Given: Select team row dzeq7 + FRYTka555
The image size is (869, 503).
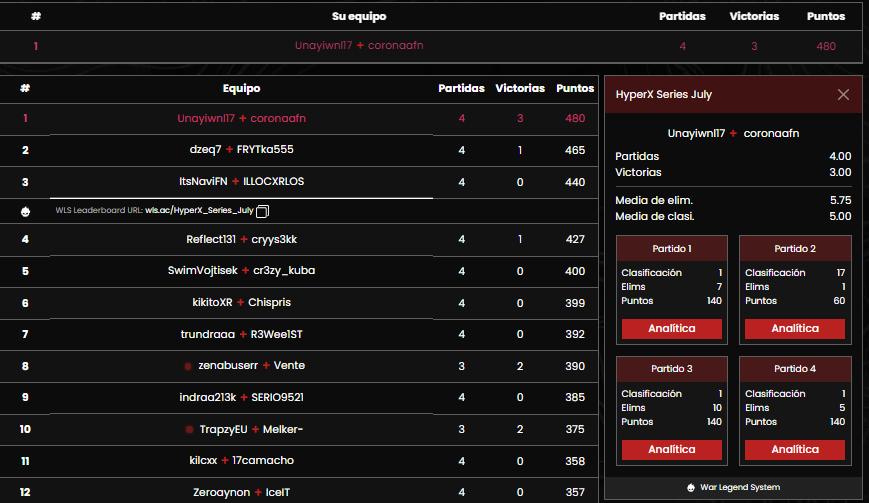Looking at the screenshot, I should point(299,150).
